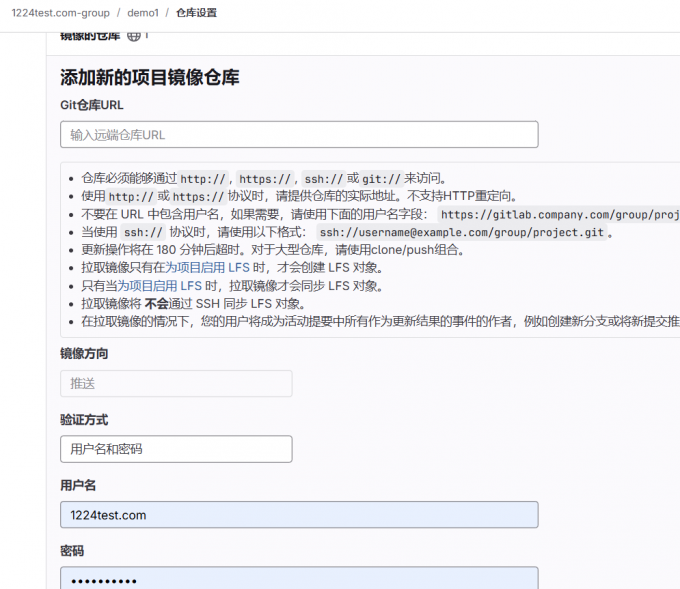Click the 用户名 field containing 1224test.com
The width and height of the screenshot is (680, 589).
(299, 515)
